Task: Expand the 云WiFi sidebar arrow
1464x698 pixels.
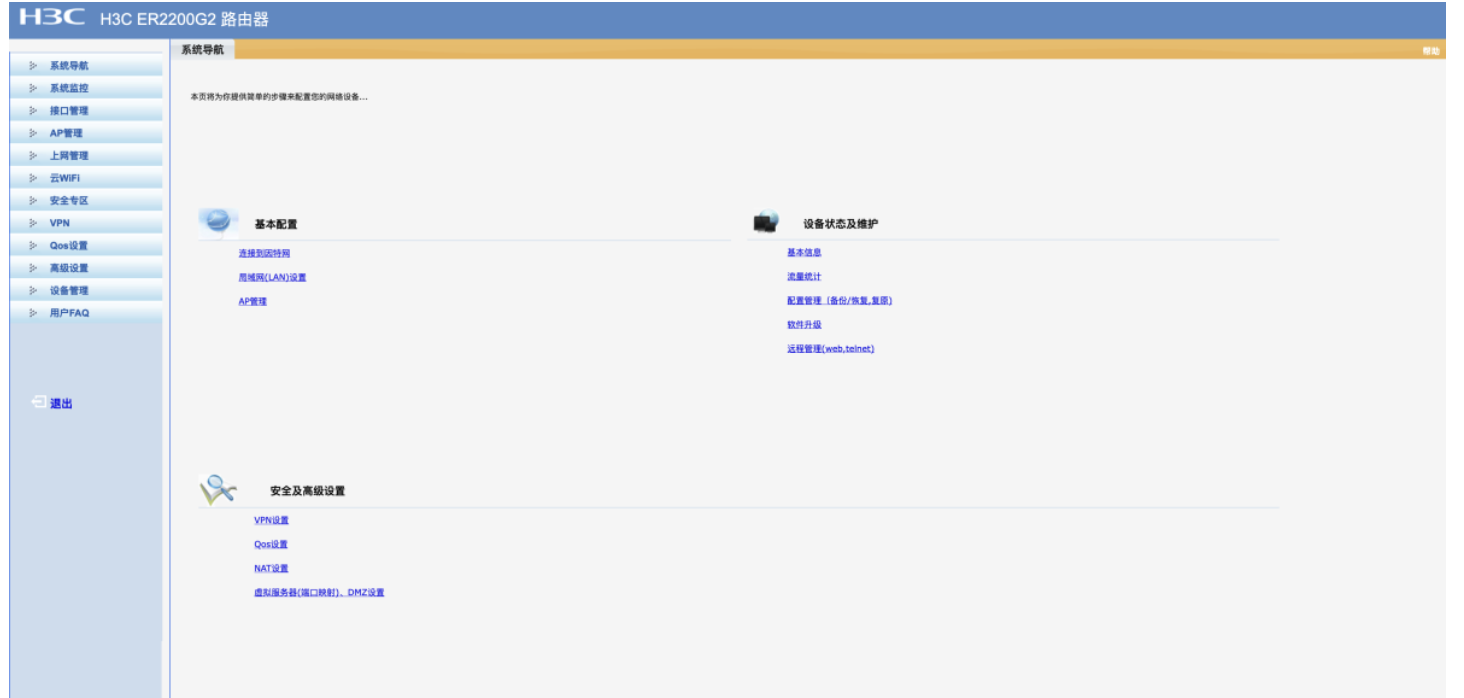Action: click(33, 178)
